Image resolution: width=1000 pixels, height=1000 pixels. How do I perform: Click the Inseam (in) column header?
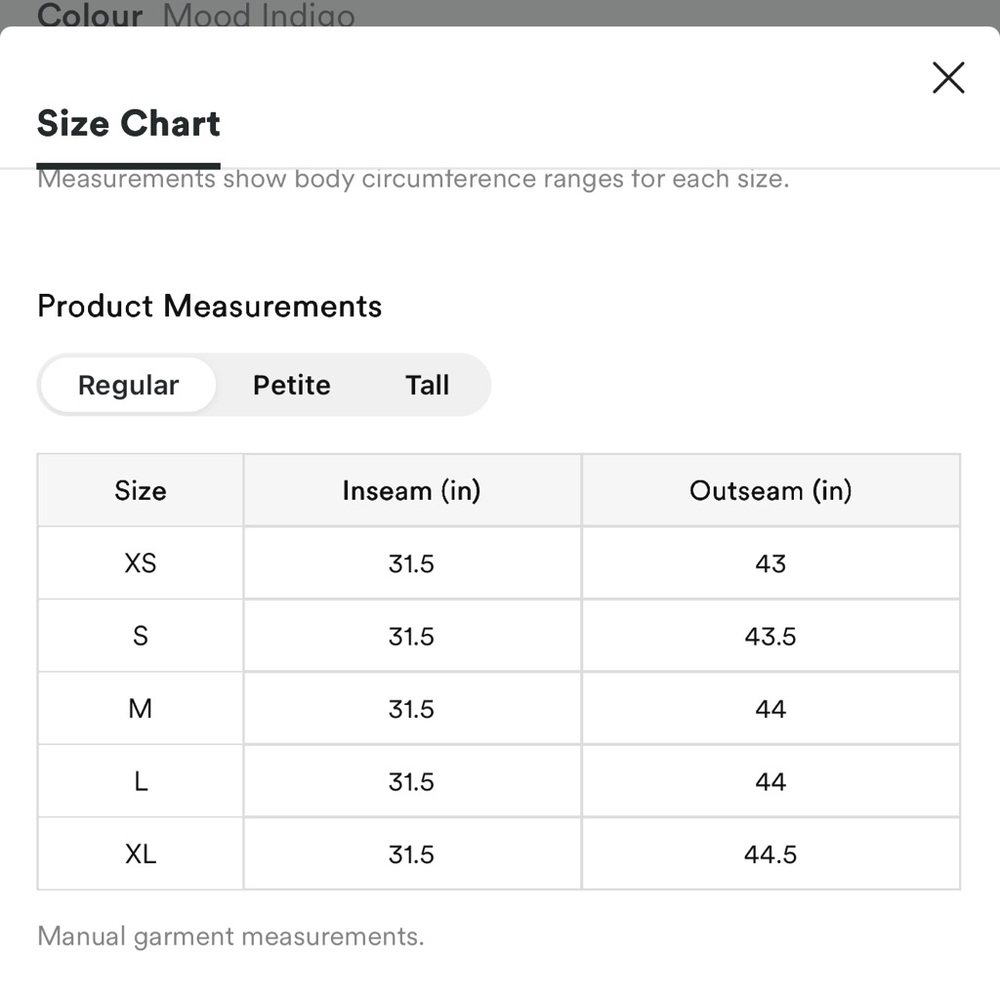pyautogui.click(x=411, y=490)
